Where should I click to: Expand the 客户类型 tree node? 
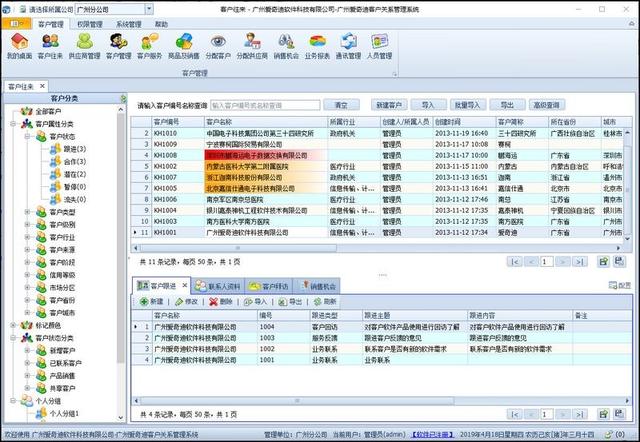click(27, 212)
